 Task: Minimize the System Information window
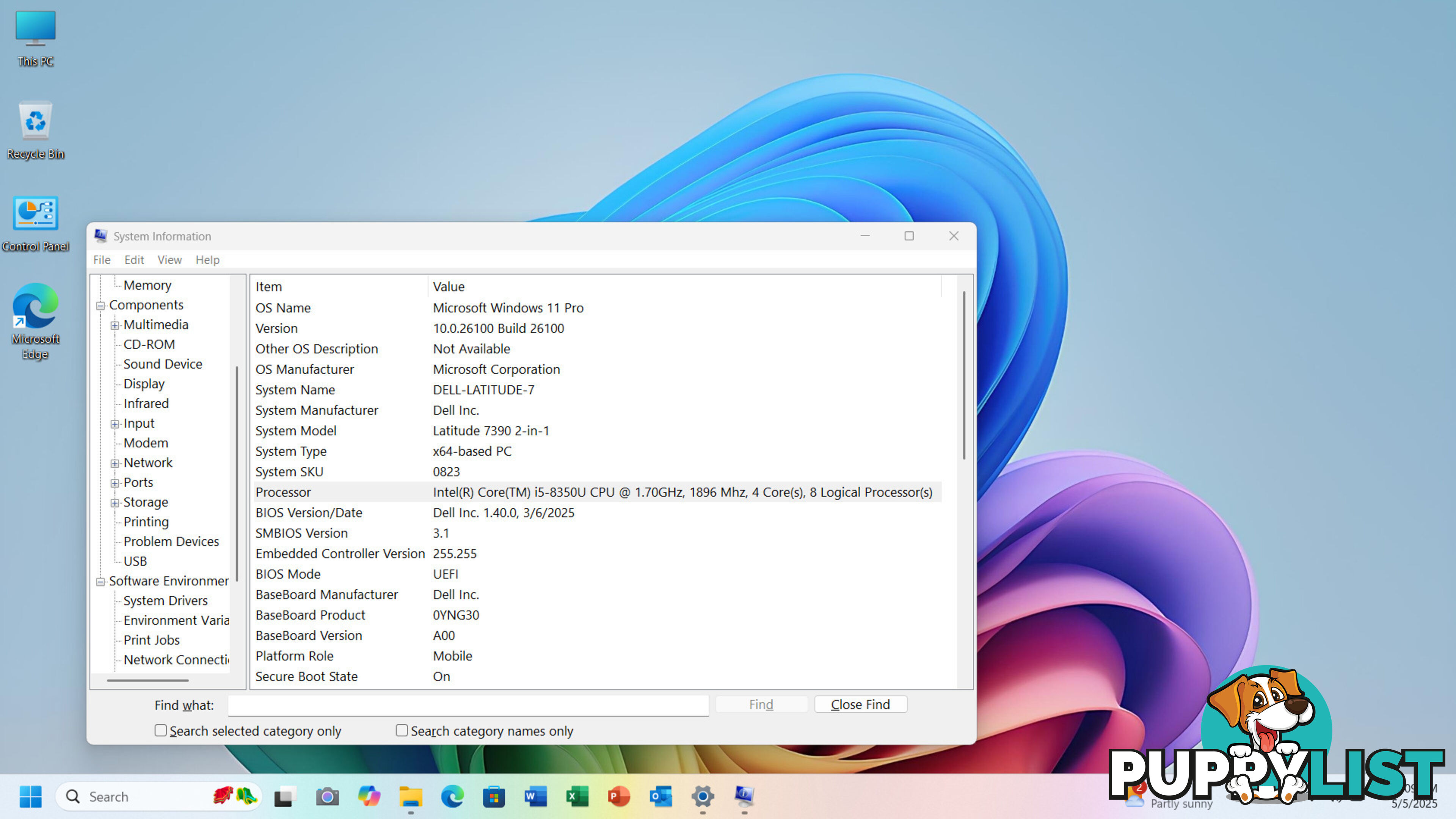(x=865, y=236)
